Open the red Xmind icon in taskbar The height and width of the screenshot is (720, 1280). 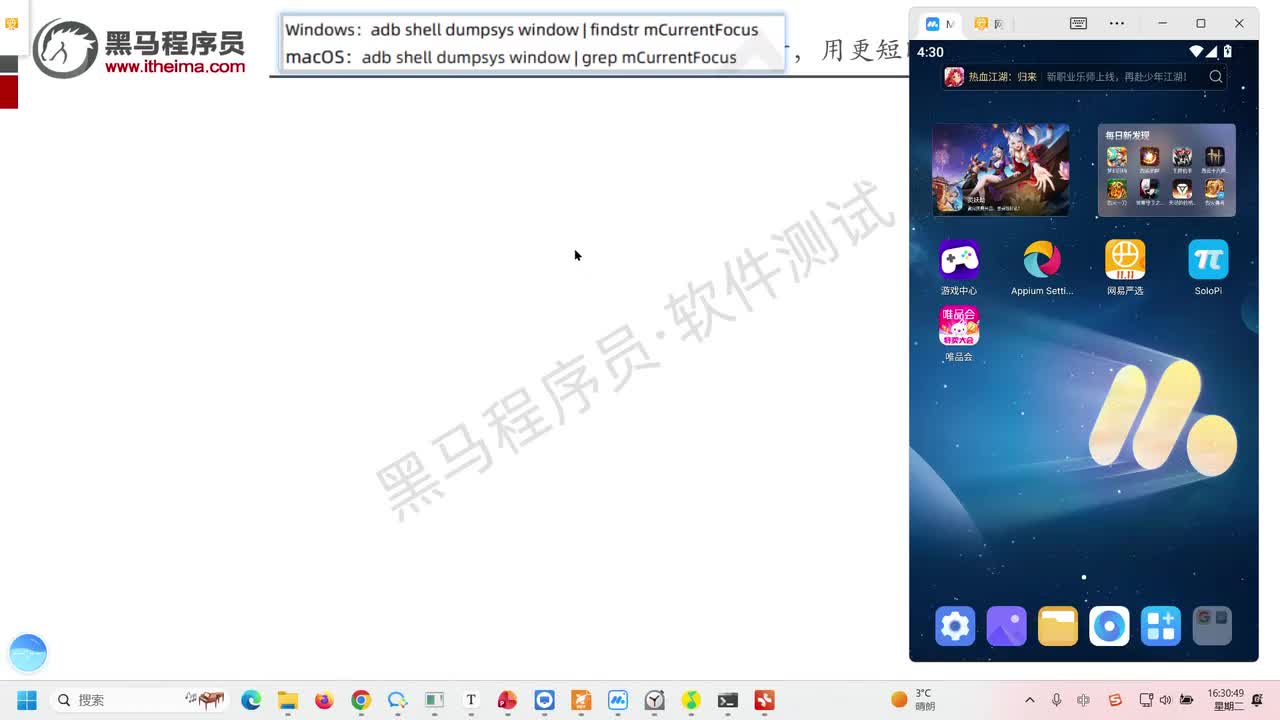coord(764,700)
